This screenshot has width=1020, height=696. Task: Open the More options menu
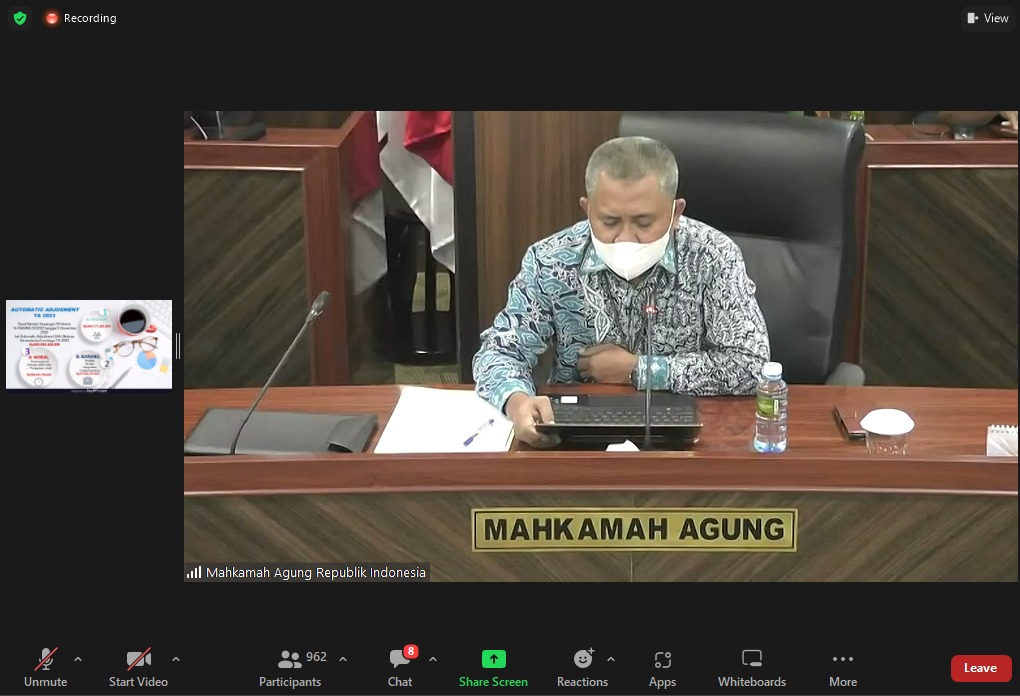[843, 667]
